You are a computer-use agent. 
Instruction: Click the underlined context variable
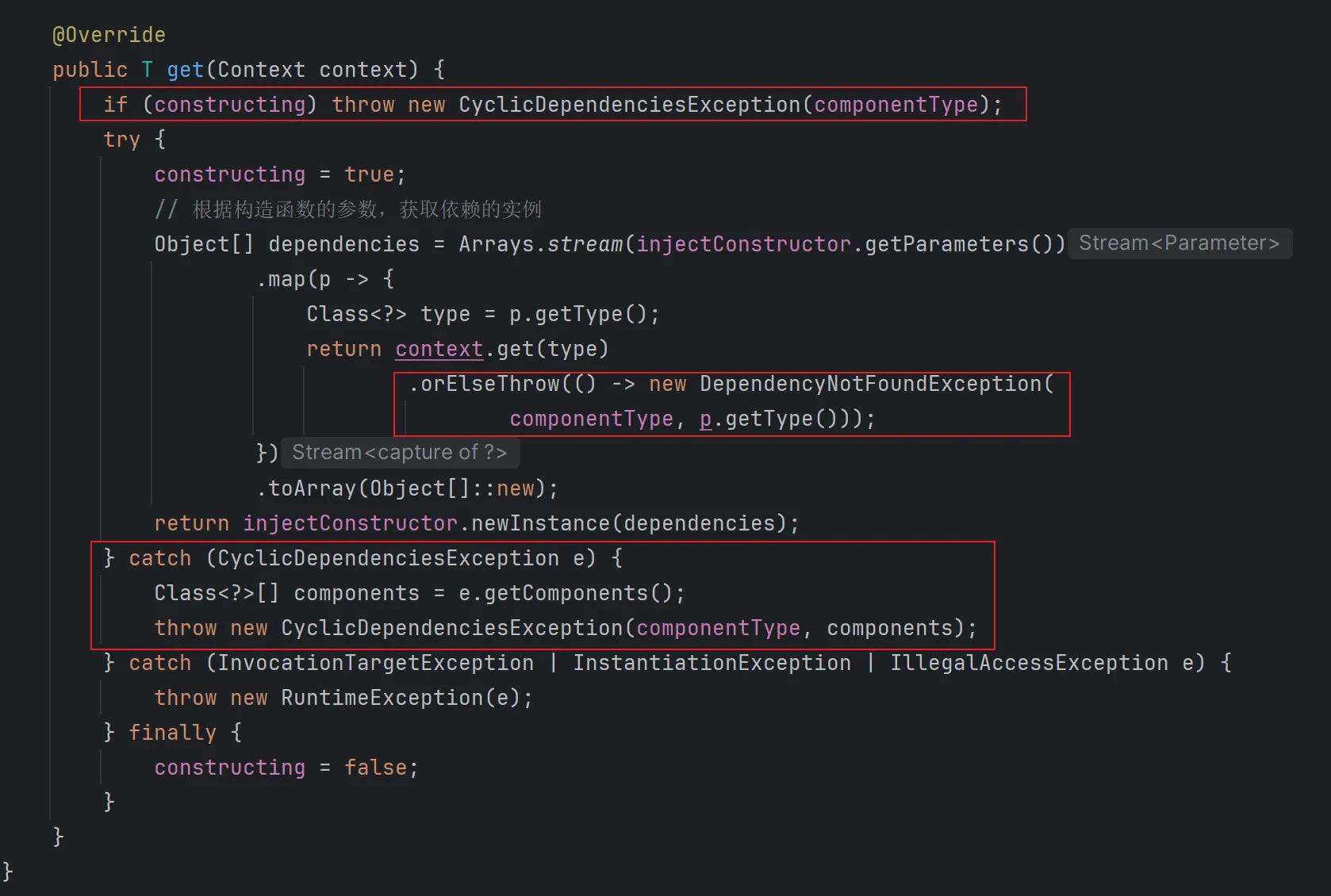pos(439,349)
